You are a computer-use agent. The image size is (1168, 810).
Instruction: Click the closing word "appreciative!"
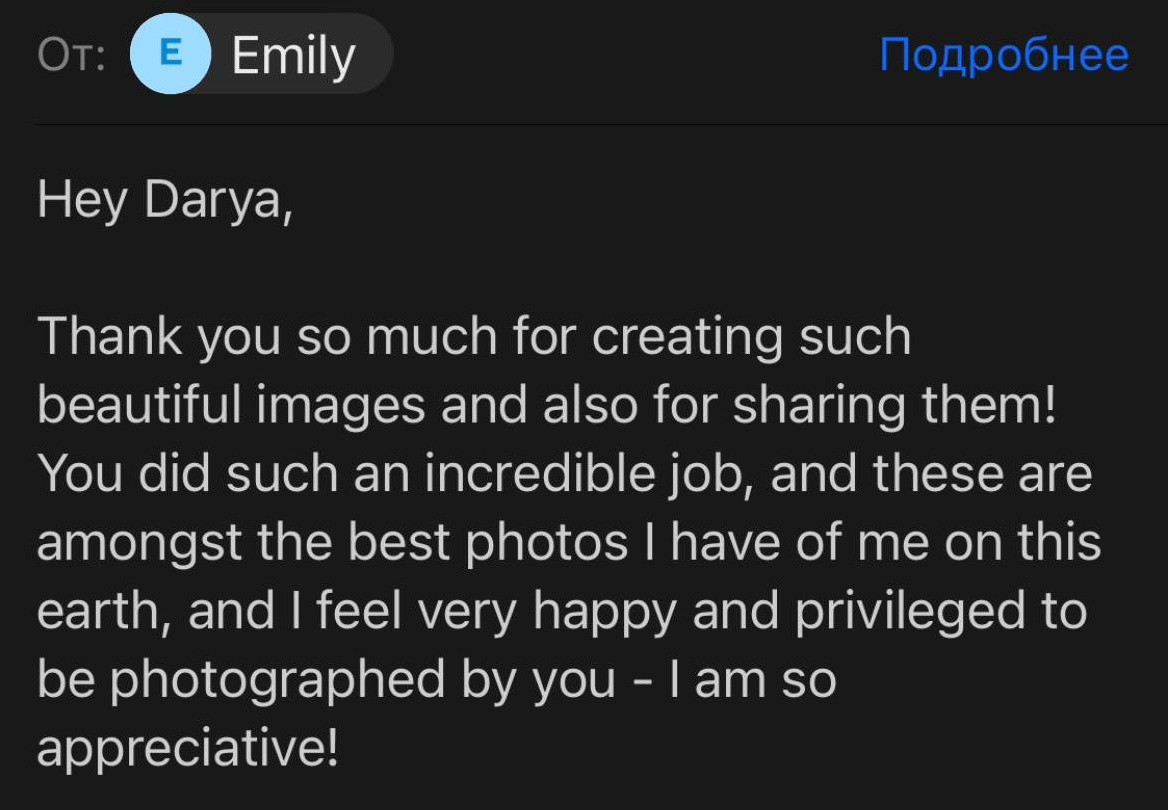[x=187, y=747]
